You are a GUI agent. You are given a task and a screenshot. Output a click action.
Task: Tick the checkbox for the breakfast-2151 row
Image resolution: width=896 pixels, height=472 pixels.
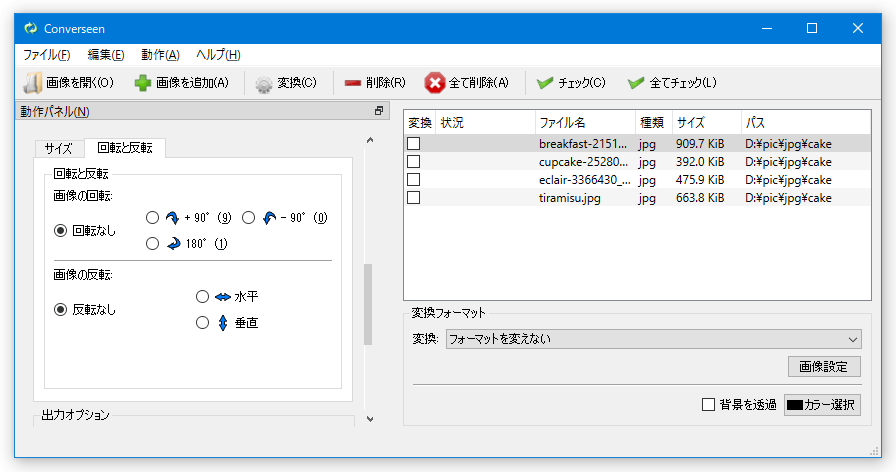tap(414, 143)
